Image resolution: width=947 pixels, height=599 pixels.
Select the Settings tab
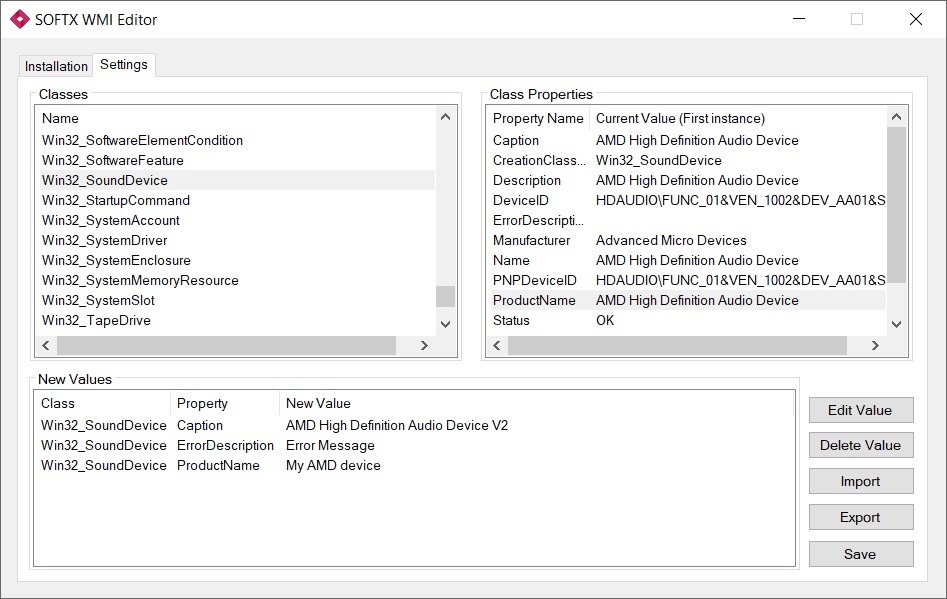[x=124, y=65]
